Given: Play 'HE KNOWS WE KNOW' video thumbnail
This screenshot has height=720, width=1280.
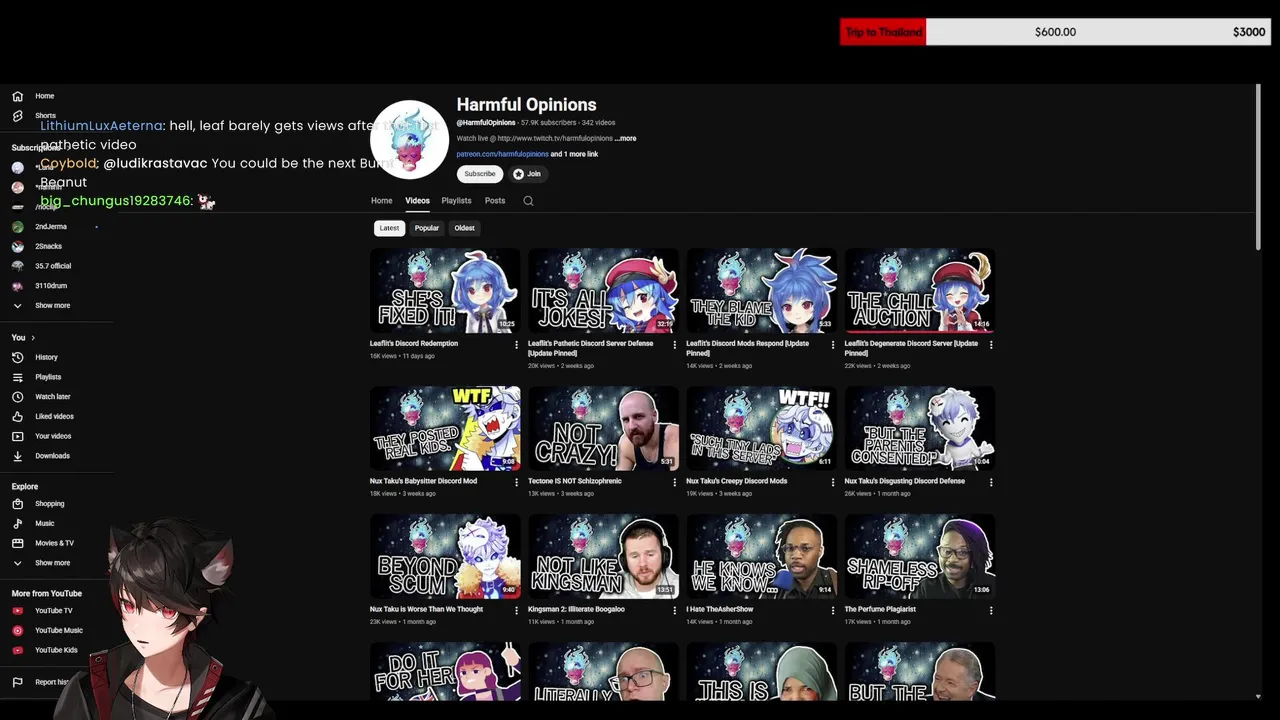Looking at the screenshot, I should [x=761, y=556].
